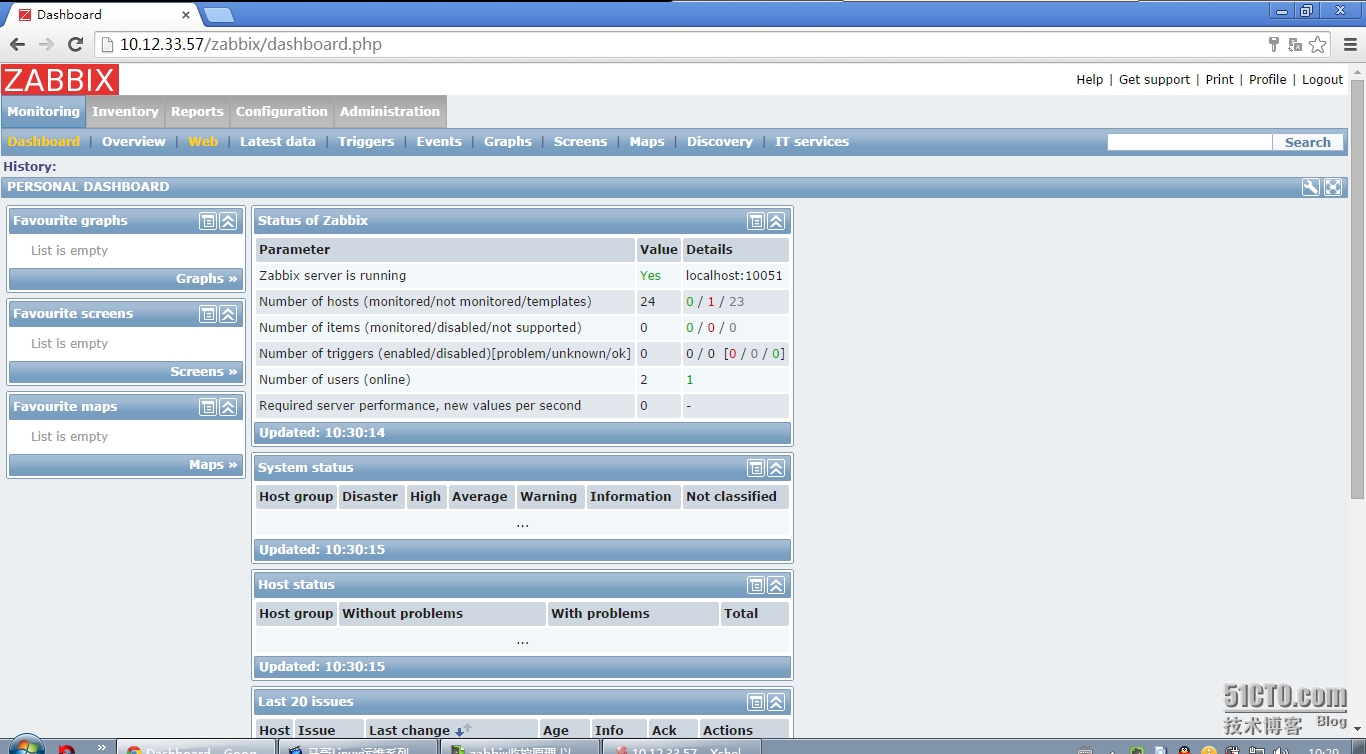Select the Discovery submenu item
Screen dimensions: 1366x754
[x=720, y=142]
